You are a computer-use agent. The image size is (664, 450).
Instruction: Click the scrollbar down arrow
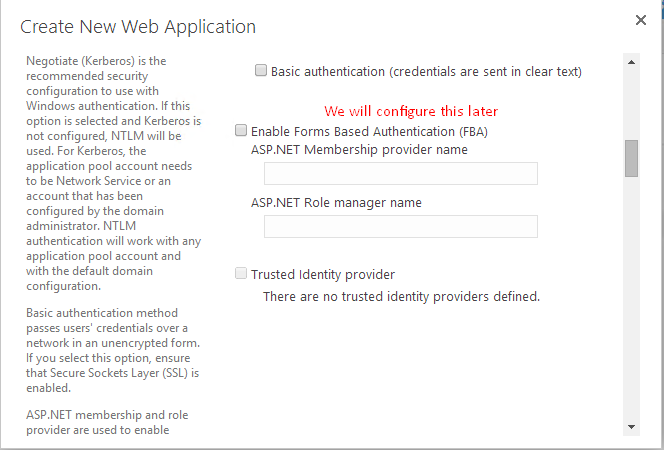tap(631, 427)
